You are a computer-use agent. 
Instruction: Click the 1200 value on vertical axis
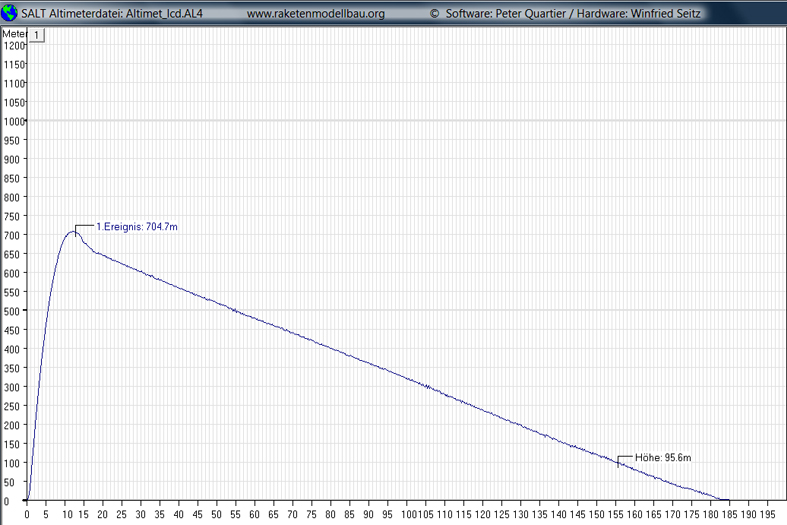coord(14,46)
